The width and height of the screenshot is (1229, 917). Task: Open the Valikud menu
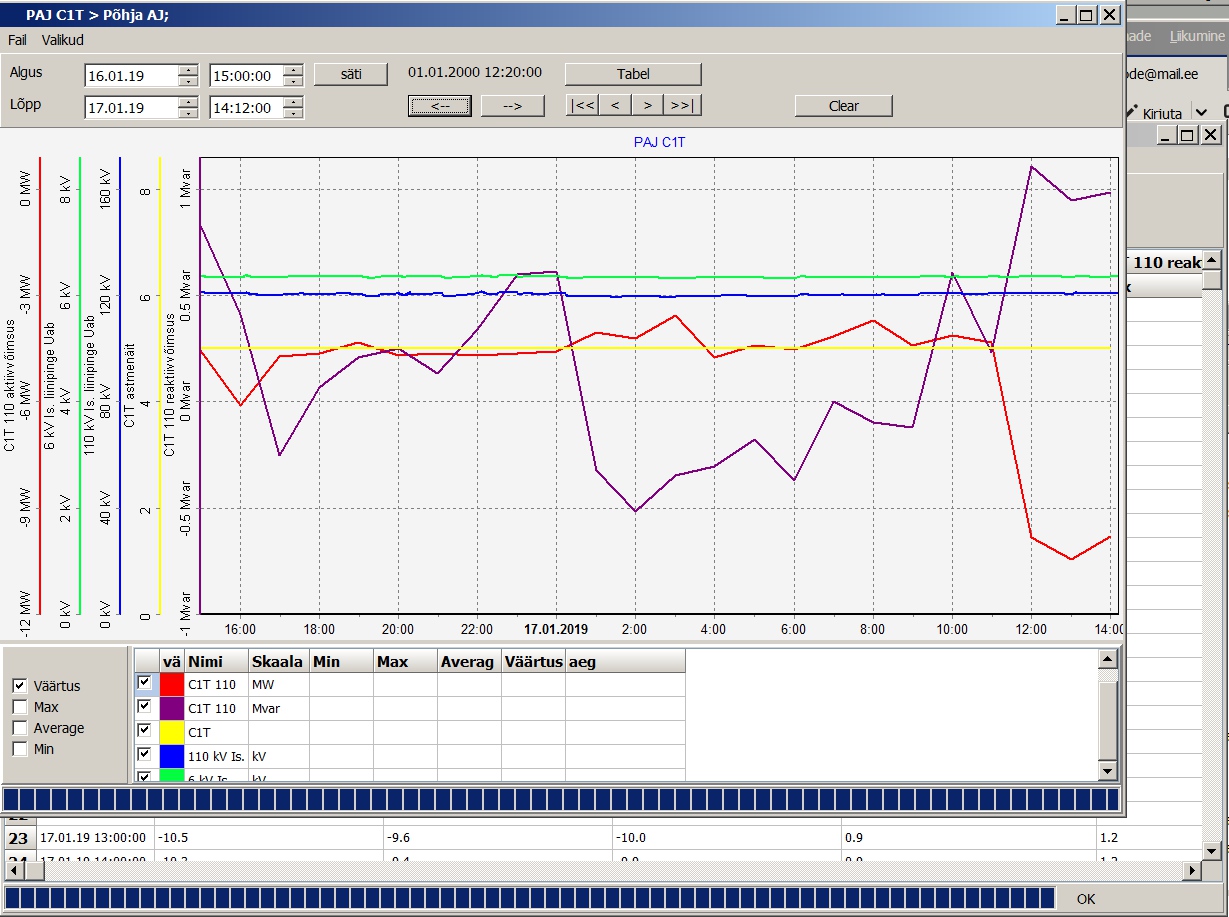point(63,40)
